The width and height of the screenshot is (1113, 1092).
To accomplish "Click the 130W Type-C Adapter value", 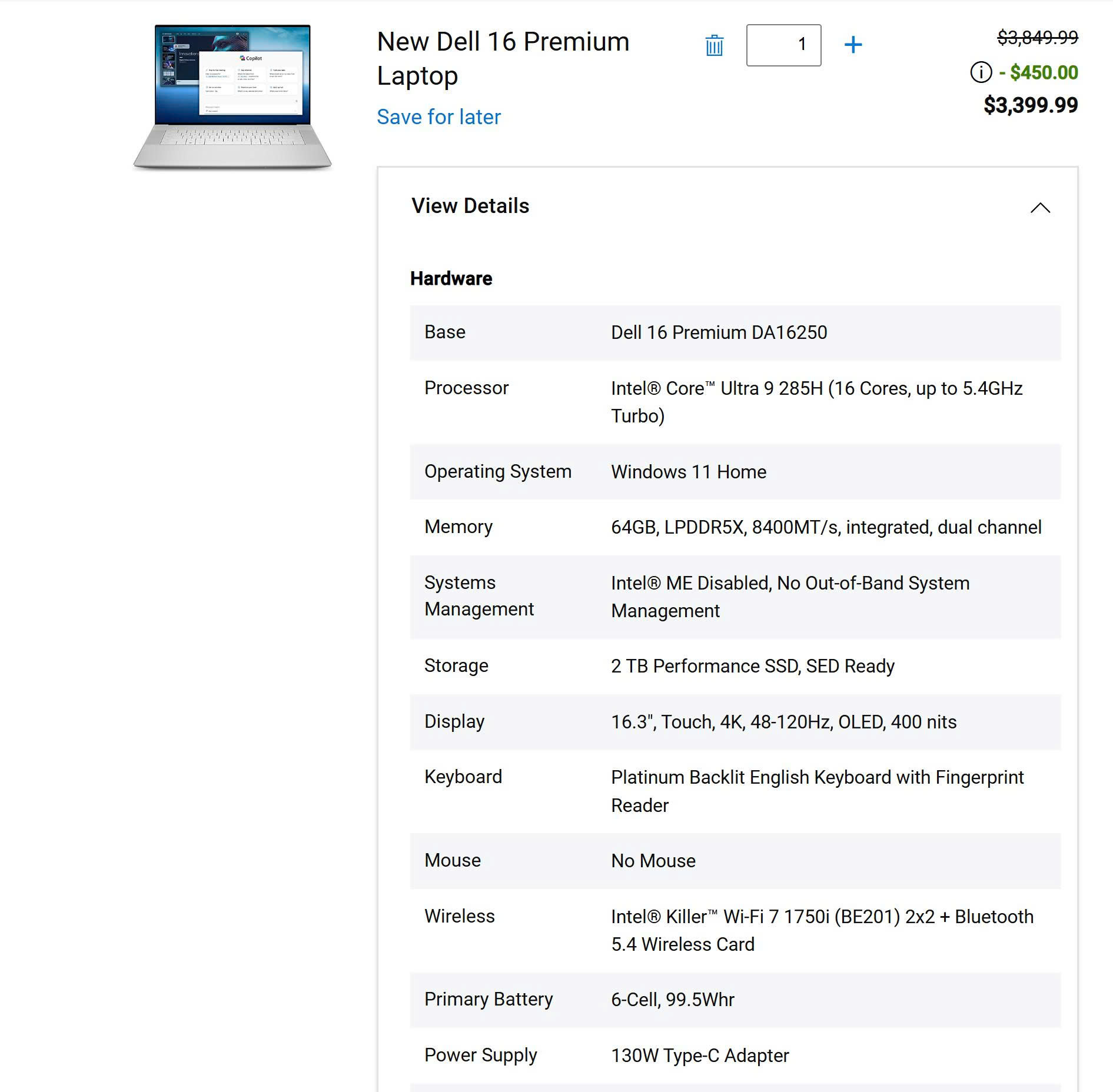I will pyautogui.click(x=699, y=1056).
